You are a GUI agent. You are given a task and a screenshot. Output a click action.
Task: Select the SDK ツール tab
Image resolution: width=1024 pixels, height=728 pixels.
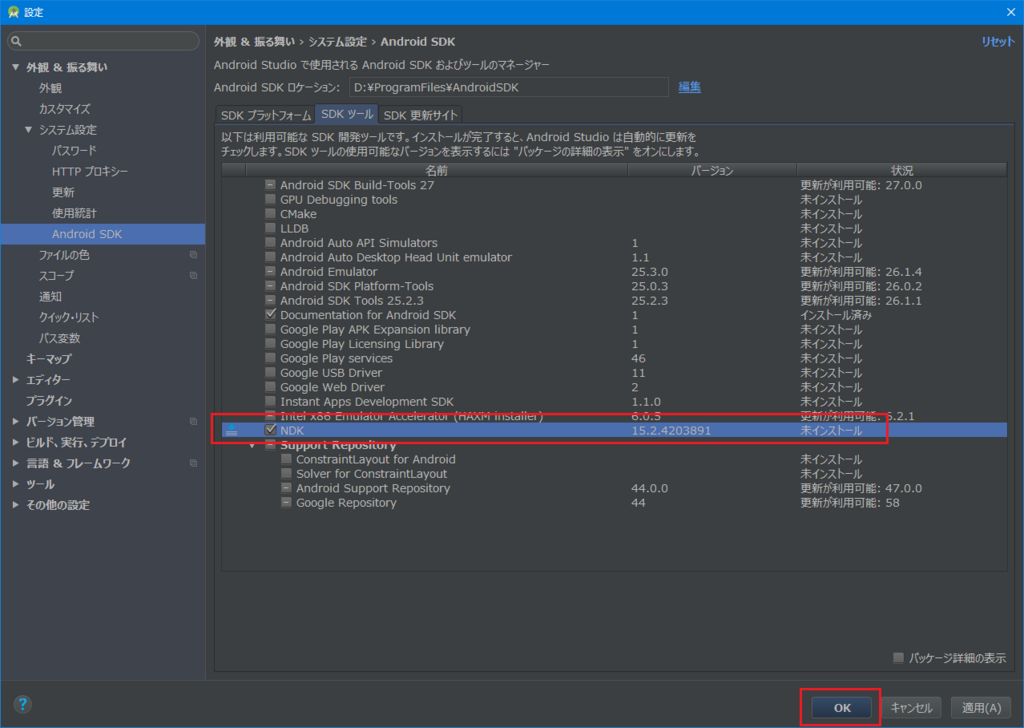pos(347,114)
